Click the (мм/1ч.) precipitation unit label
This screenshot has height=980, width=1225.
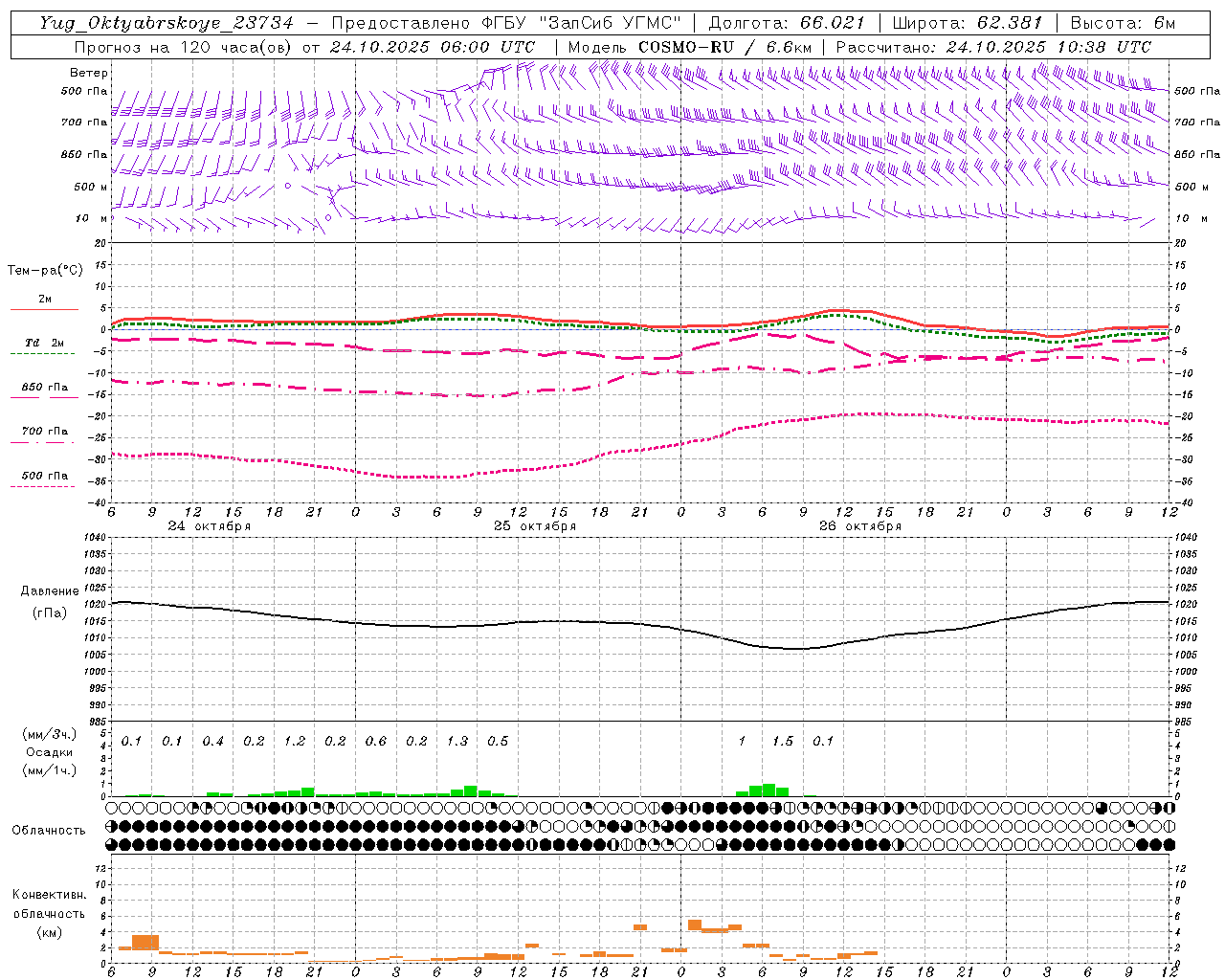point(49,770)
